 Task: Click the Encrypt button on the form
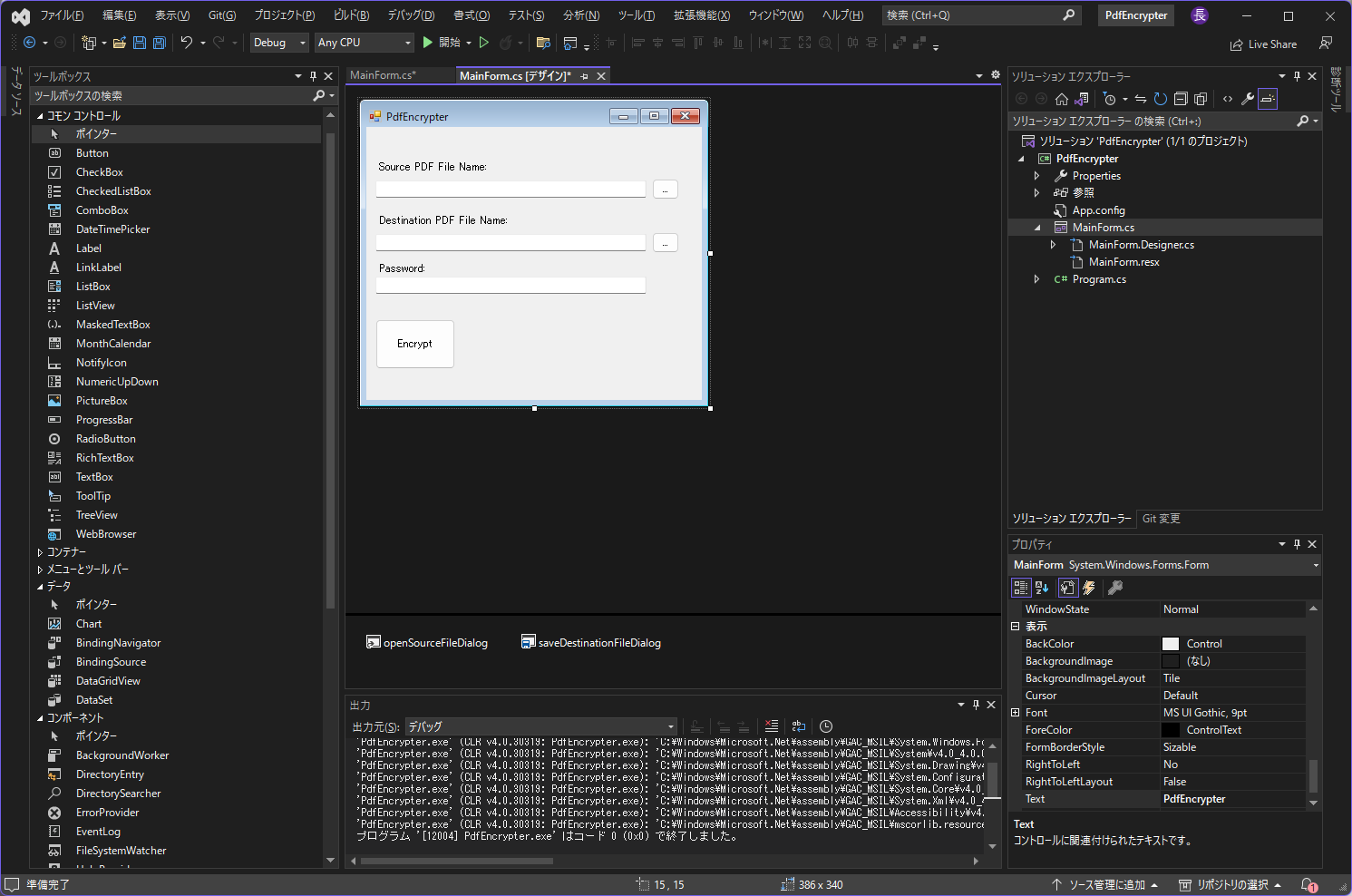click(414, 344)
